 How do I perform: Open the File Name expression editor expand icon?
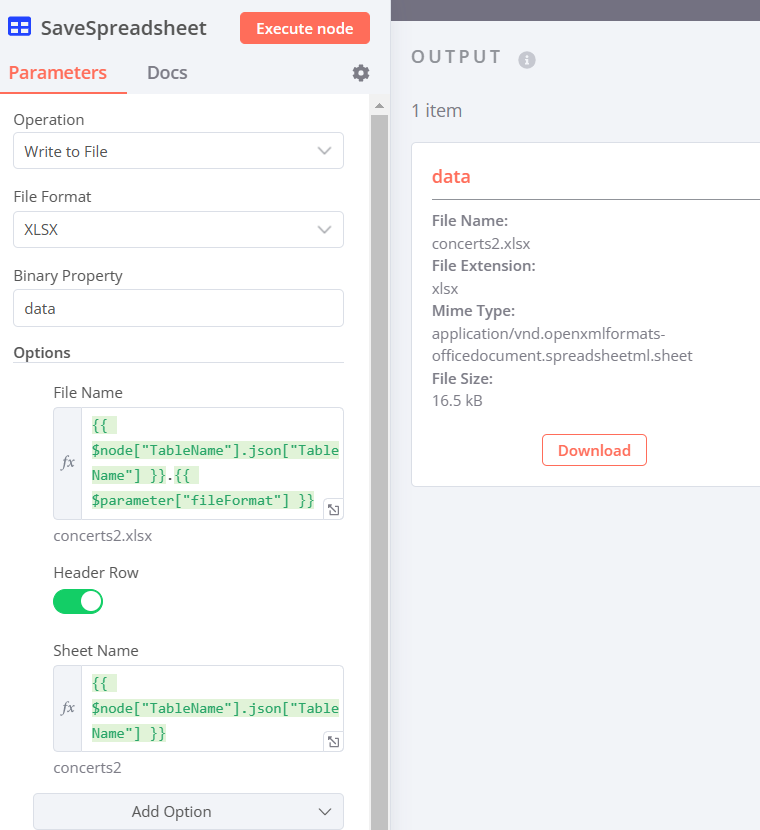(333, 509)
